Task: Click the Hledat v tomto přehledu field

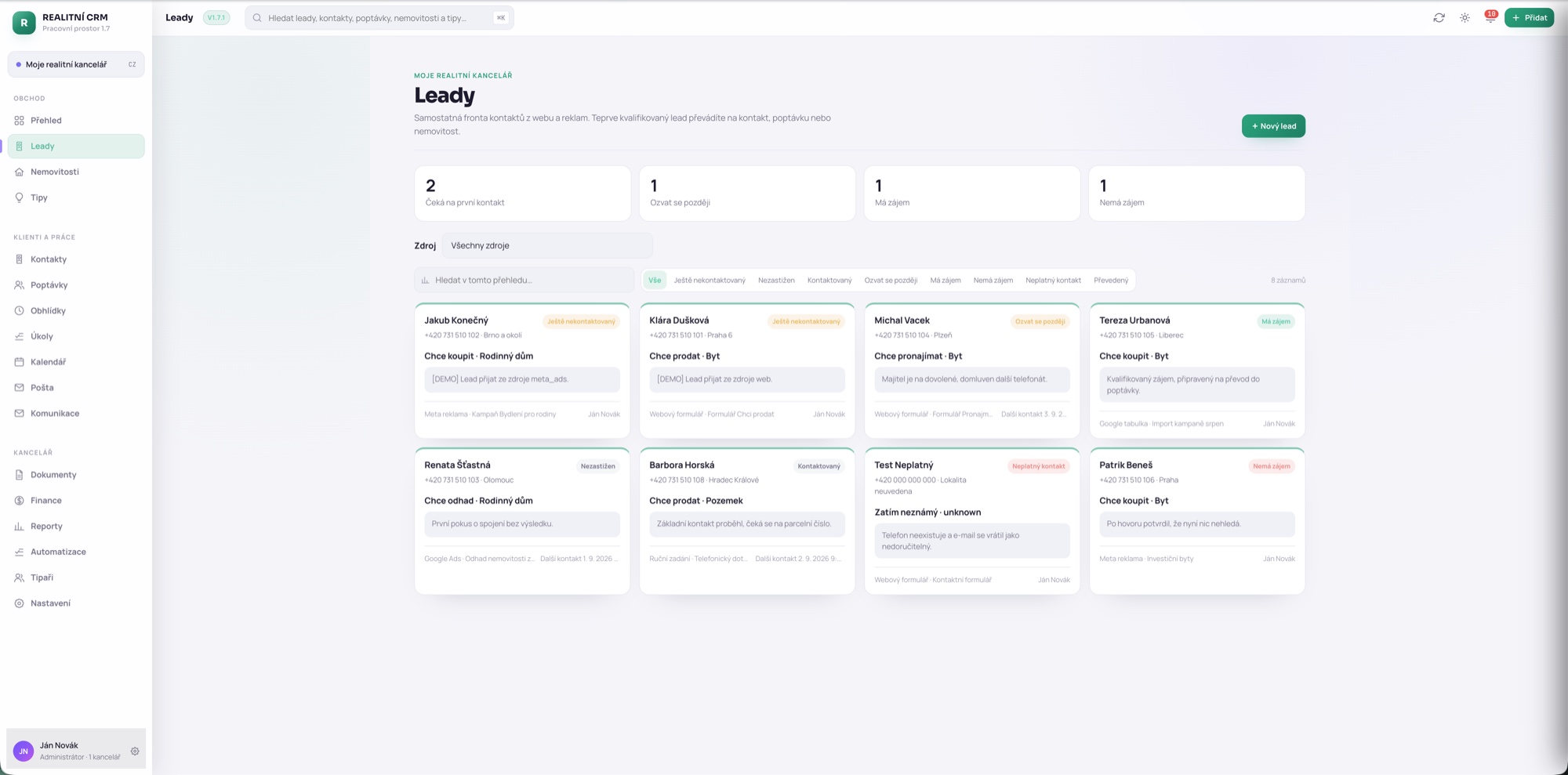Action: (x=524, y=280)
